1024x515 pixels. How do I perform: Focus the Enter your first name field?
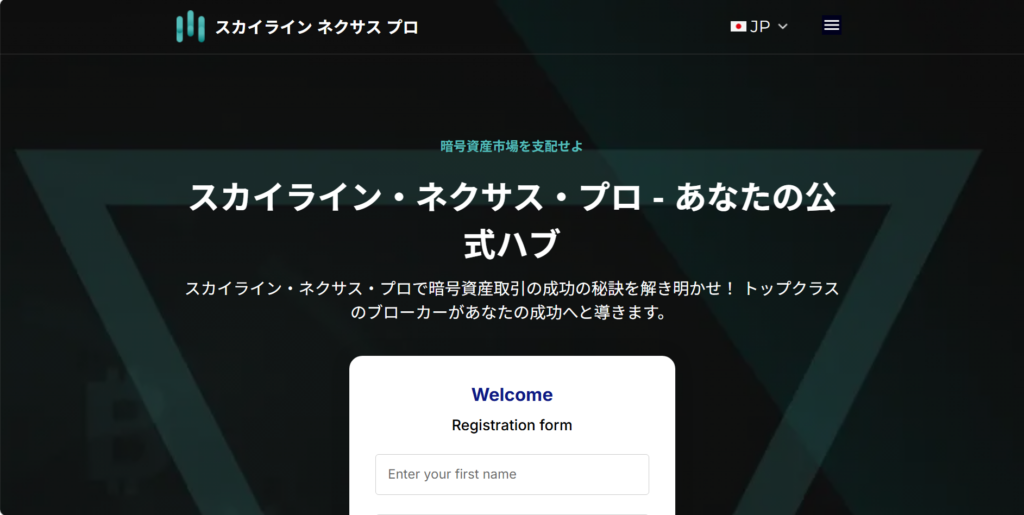click(x=512, y=474)
